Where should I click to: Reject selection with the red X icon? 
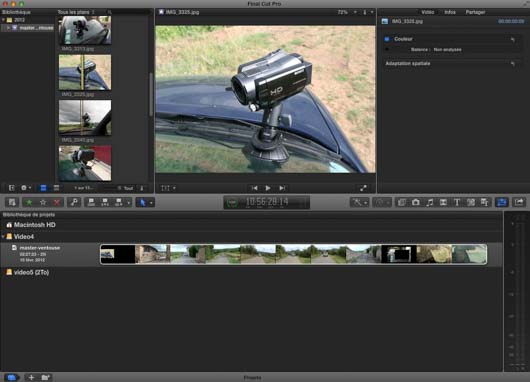(x=56, y=202)
